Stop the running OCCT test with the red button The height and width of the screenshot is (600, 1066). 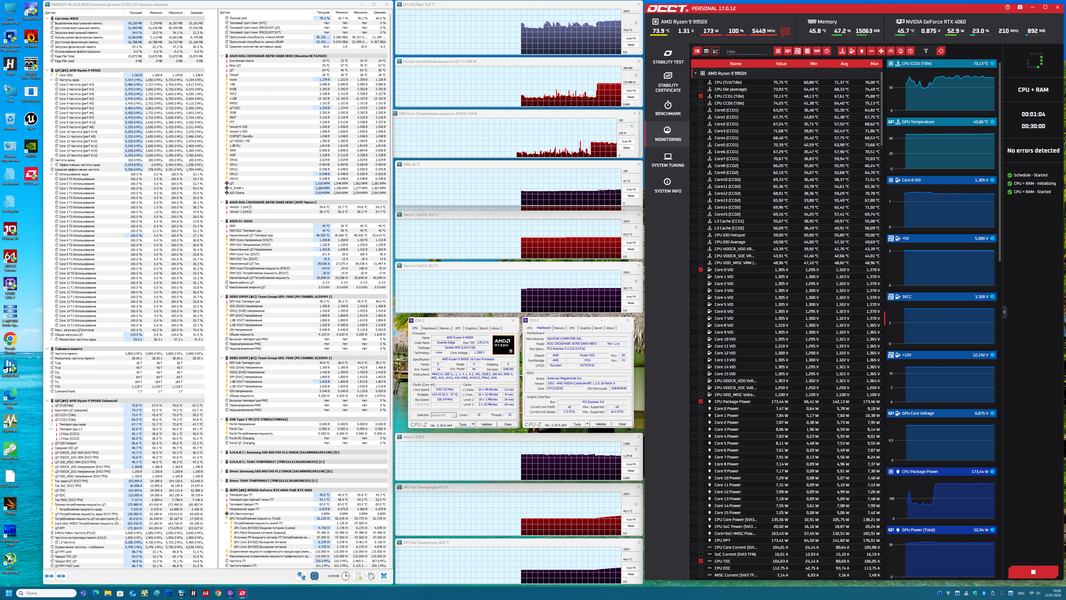(1033, 572)
